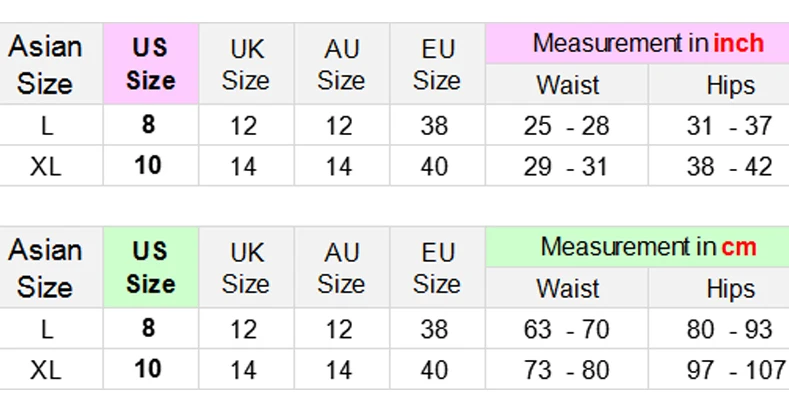Click the AU Size header in the inch table
Screen dimensions: 789x406
pos(342,63)
